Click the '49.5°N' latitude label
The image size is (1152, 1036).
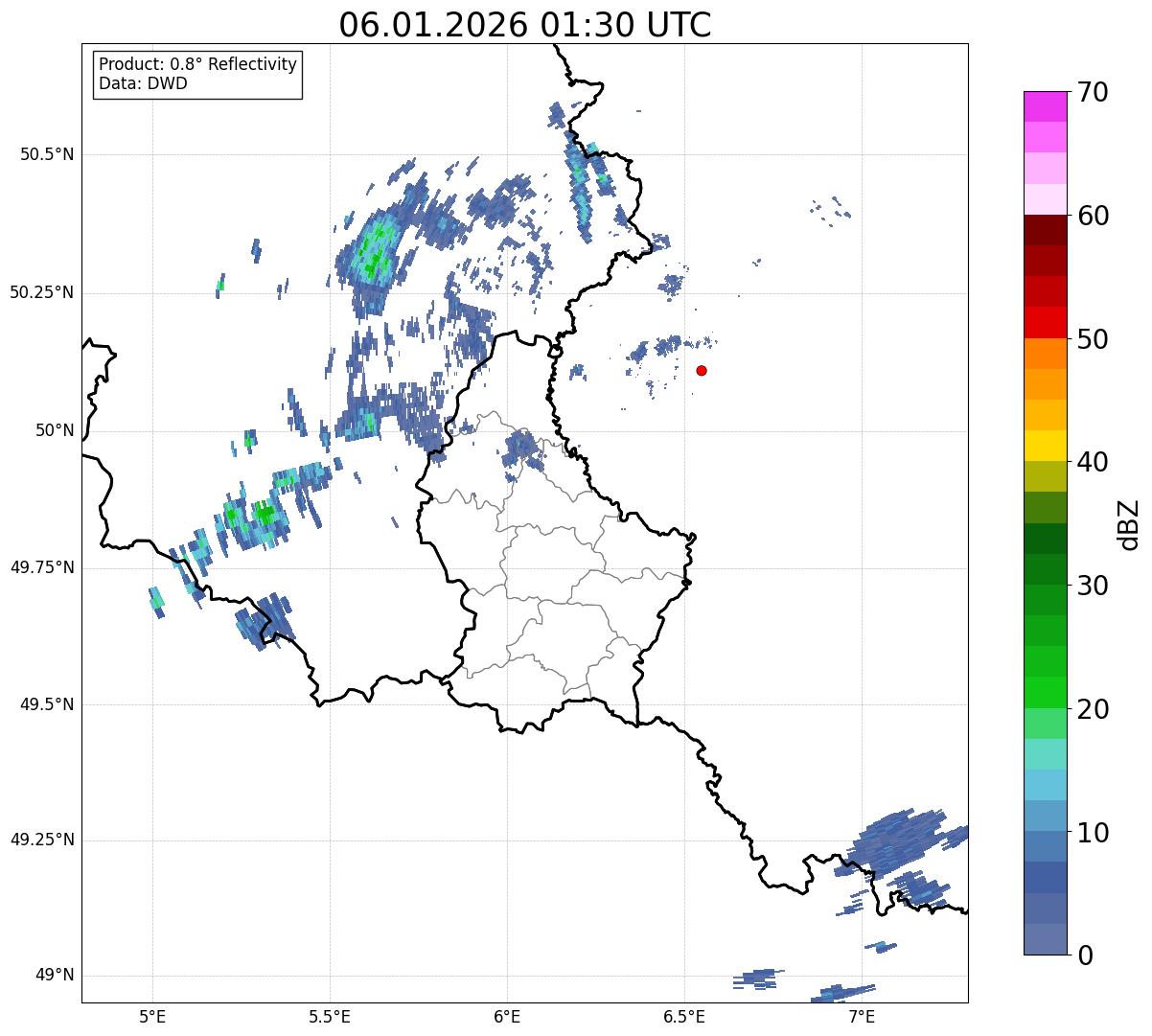tap(47, 705)
